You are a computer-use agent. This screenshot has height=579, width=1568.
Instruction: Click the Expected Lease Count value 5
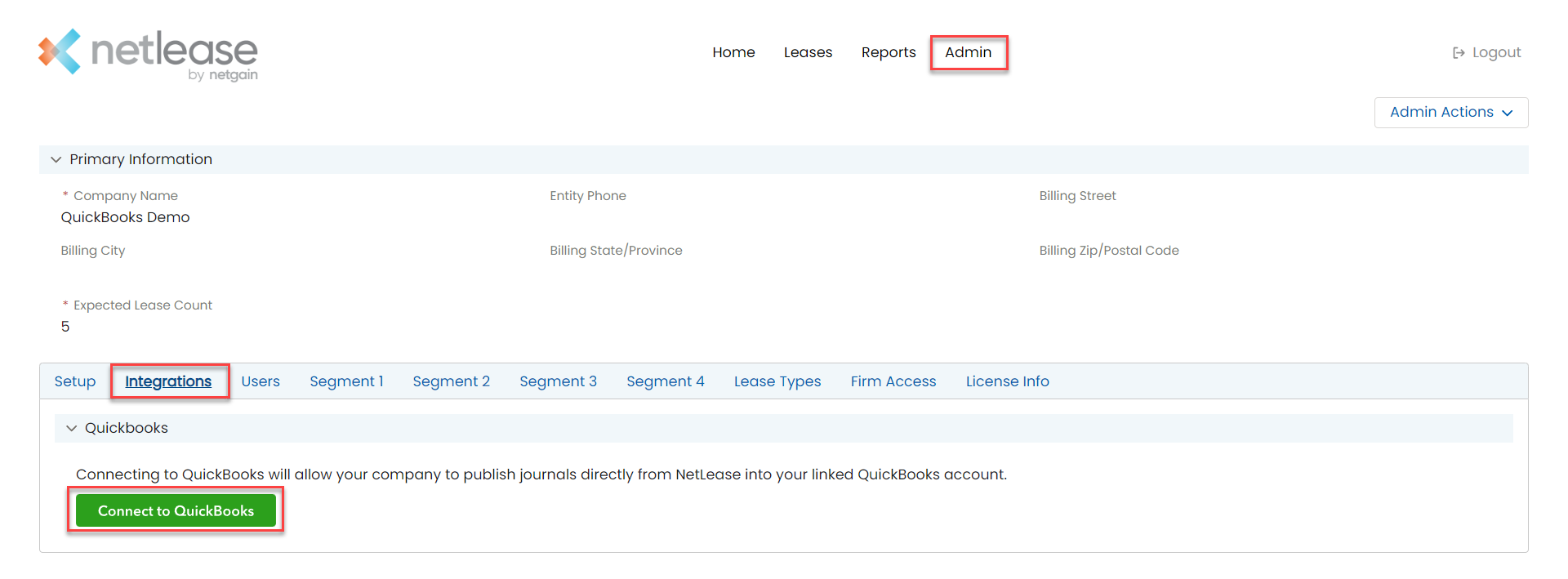click(65, 327)
